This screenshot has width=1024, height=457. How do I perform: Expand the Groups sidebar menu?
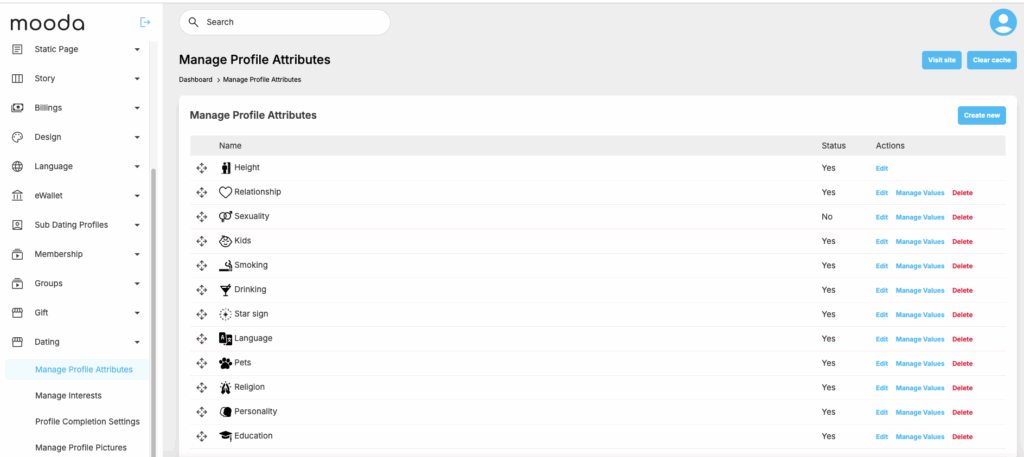137,284
